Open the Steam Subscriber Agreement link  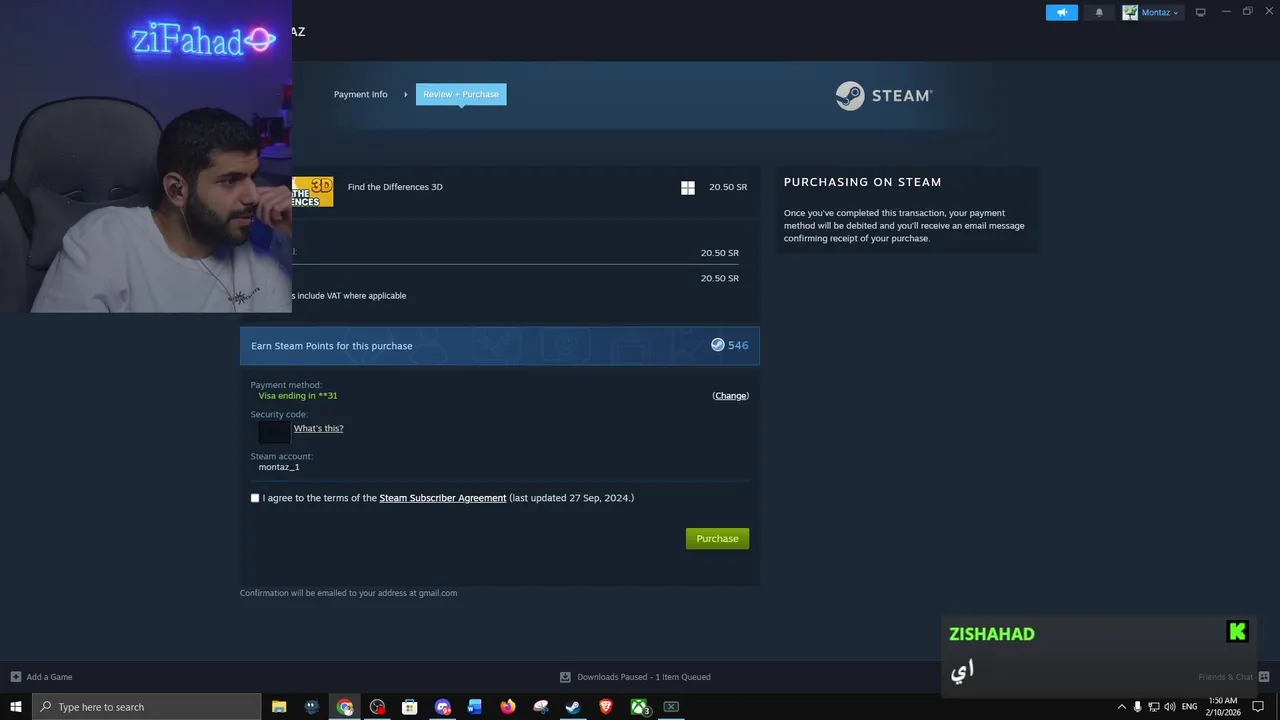coord(443,498)
